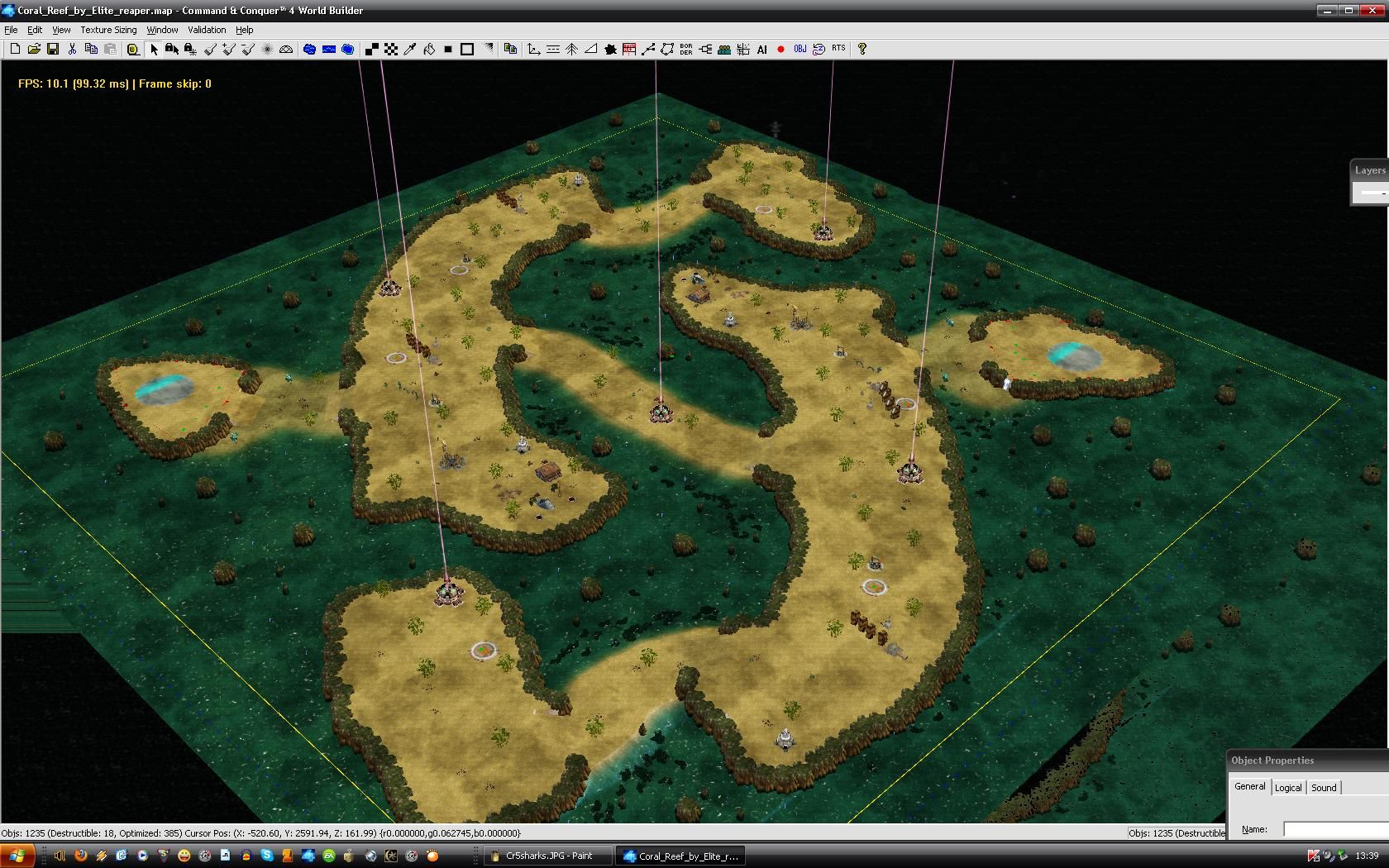This screenshot has width=1389, height=868.
Task: Click the scissors Cut icon
Action: pyautogui.click(x=72, y=49)
